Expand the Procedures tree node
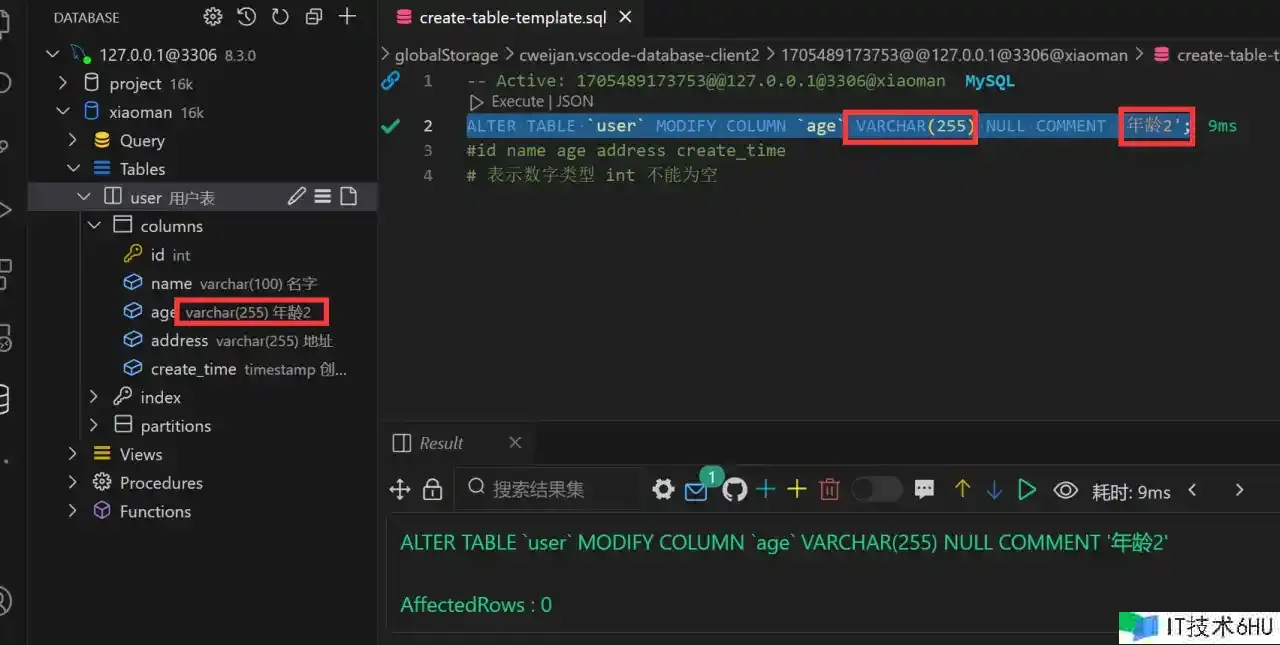 point(73,482)
